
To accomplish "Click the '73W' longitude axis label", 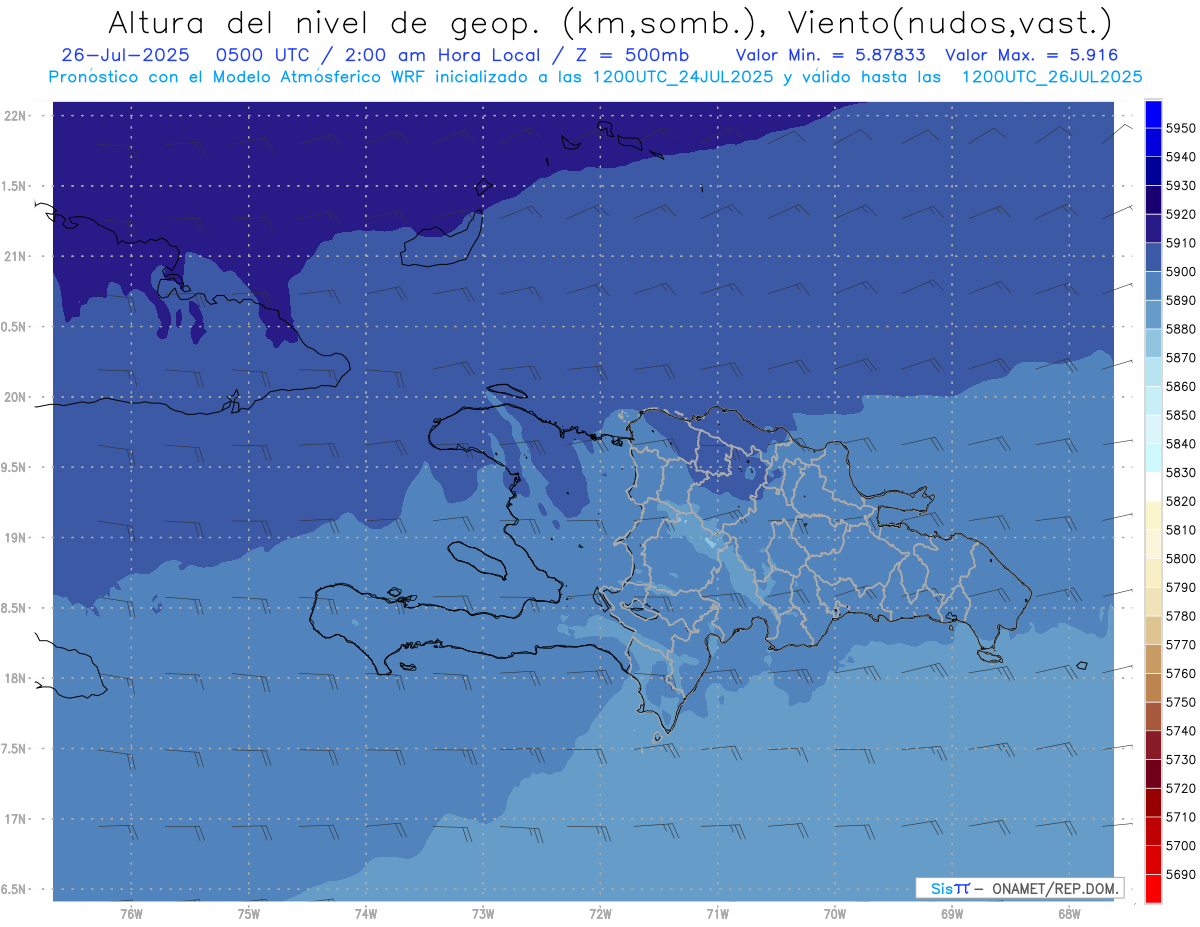I will pos(483,914).
